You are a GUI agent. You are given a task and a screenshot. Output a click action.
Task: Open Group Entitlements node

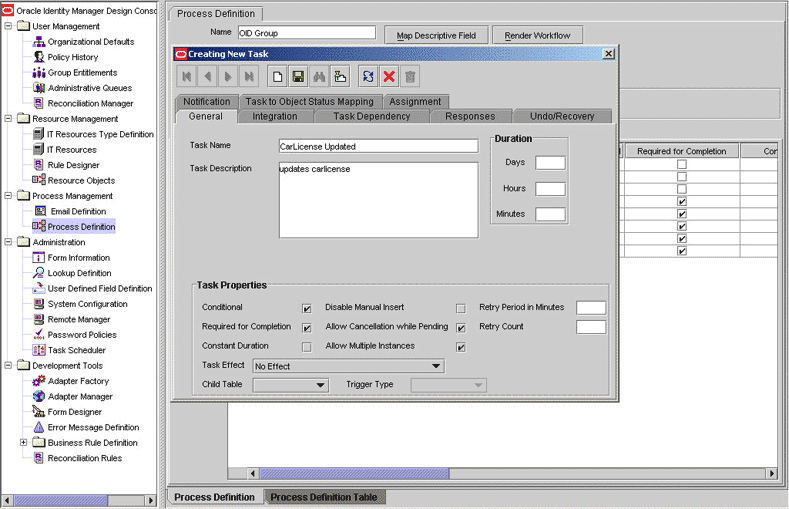coord(82,73)
